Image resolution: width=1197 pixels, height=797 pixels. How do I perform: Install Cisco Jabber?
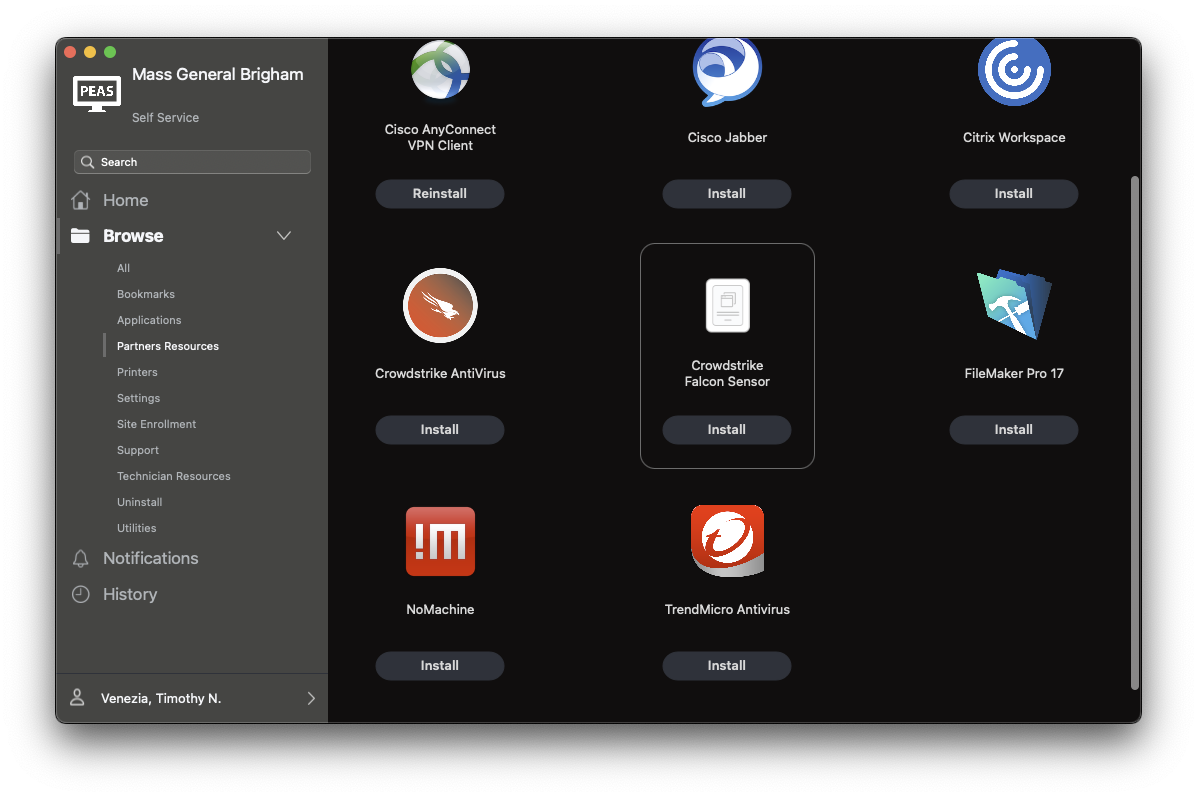[727, 194]
